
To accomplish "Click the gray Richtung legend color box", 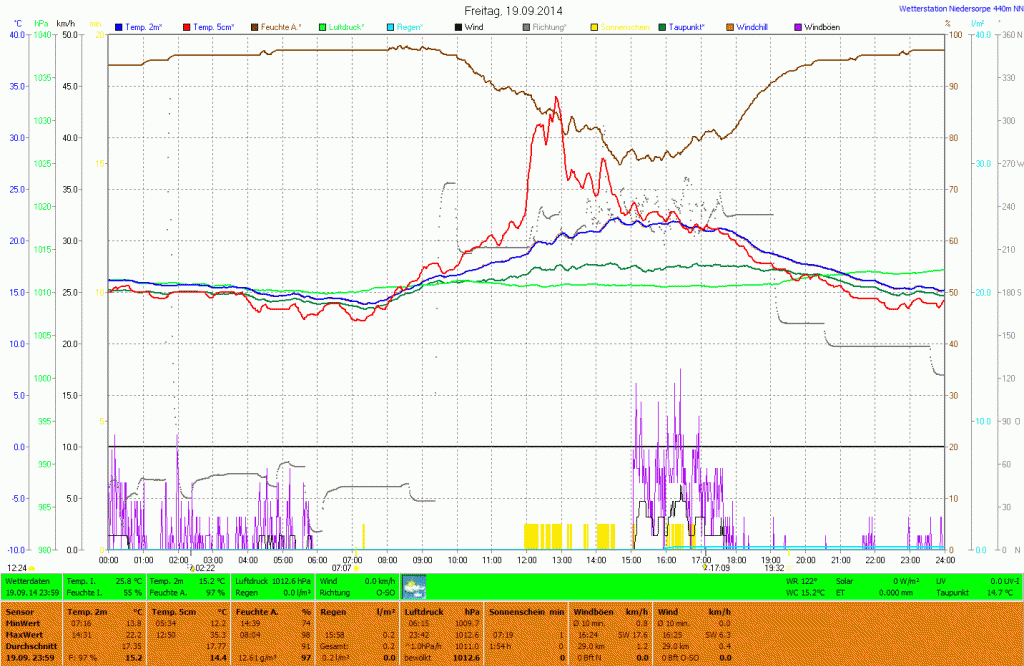I will point(527,27).
